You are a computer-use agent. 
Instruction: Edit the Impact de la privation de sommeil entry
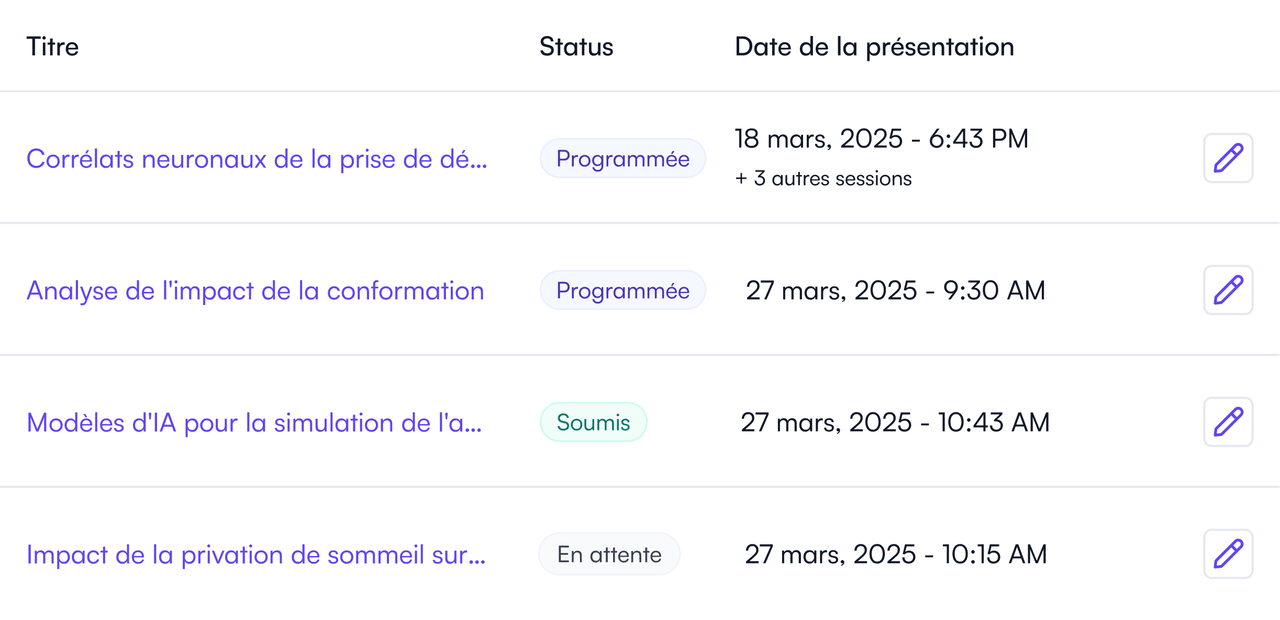coord(1228,554)
